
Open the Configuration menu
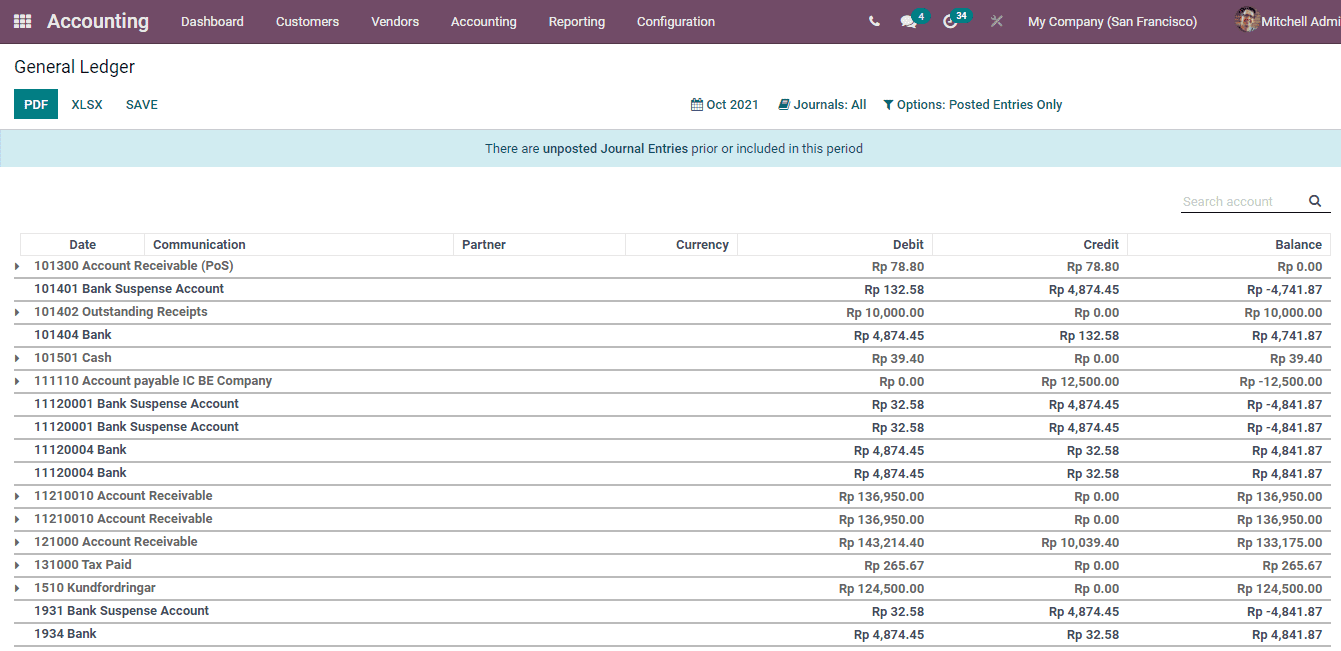[x=675, y=21]
